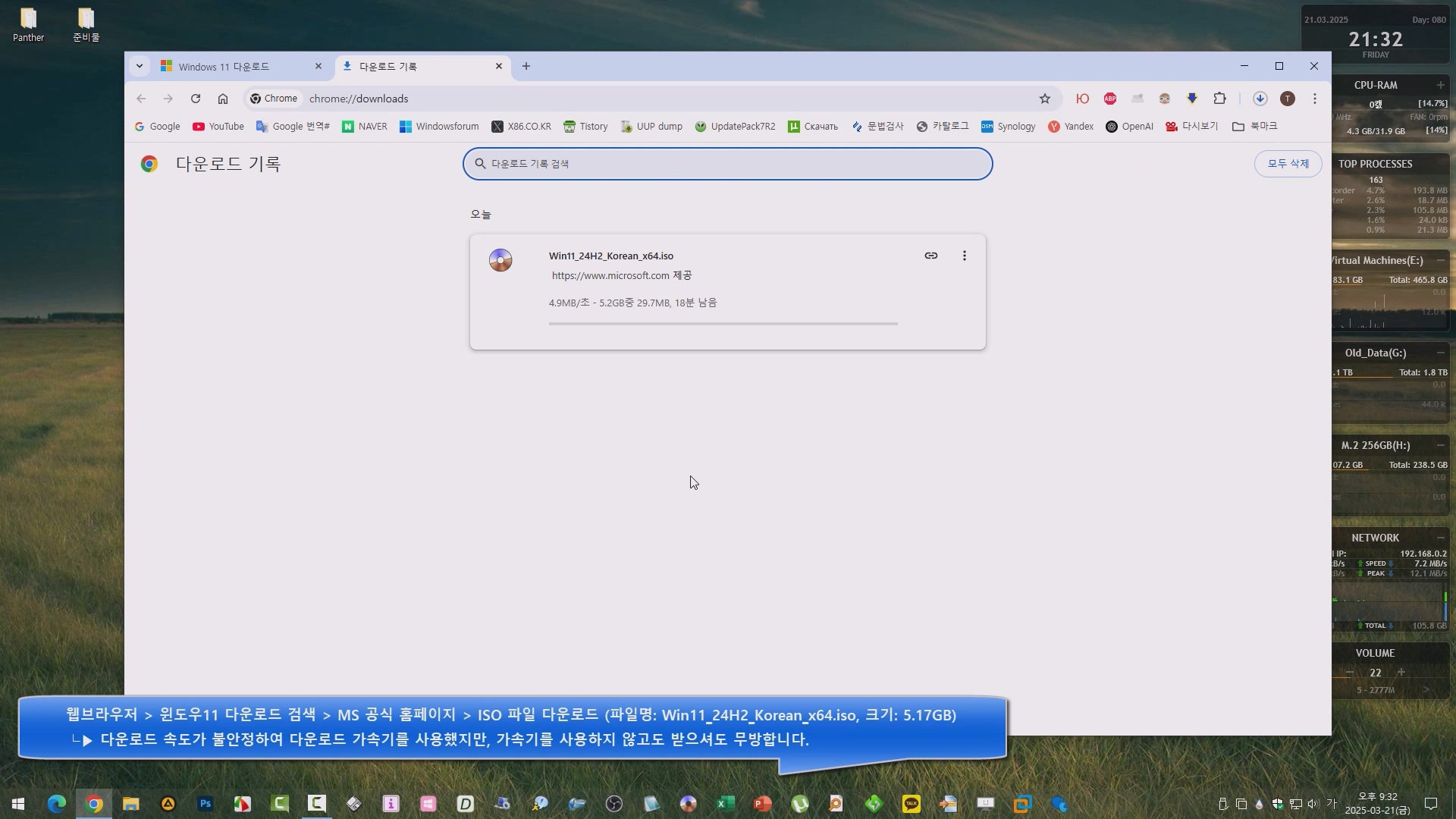Copy download link for Win11 ISO
This screenshot has width=1456, height=819.
coord(930,256)
